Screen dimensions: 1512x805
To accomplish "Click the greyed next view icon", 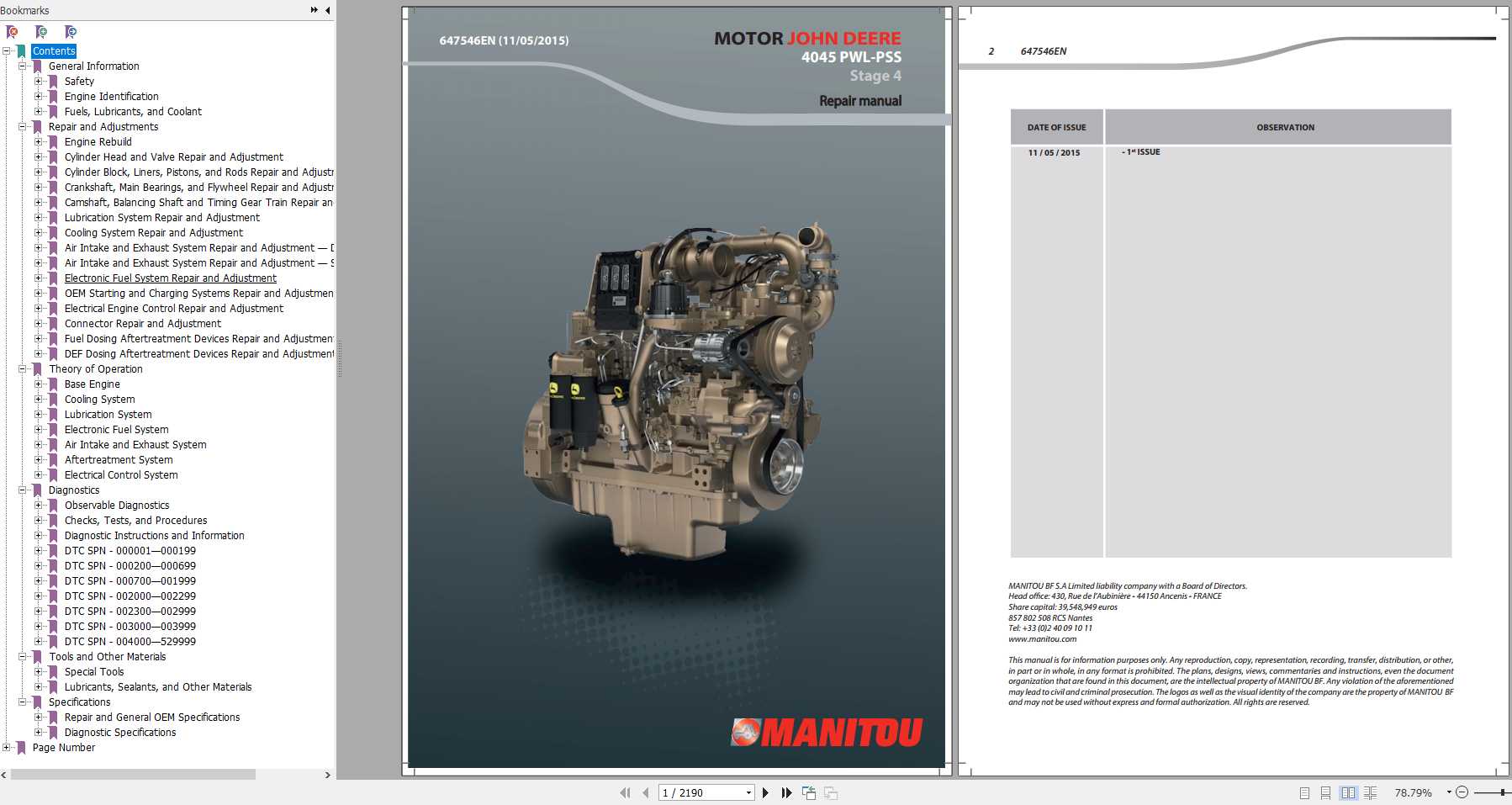I will tap(831, 792).
